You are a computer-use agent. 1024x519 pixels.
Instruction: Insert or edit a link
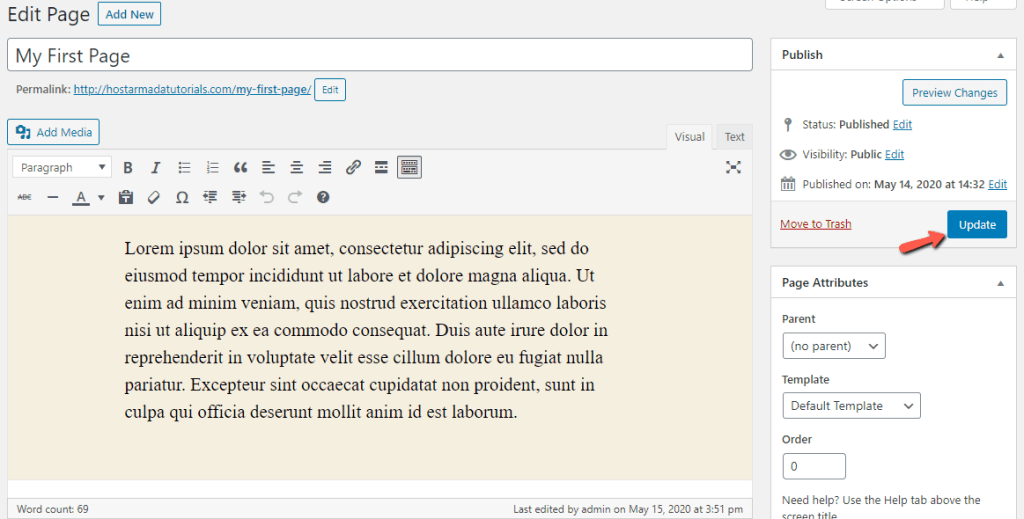coord(353,168)
